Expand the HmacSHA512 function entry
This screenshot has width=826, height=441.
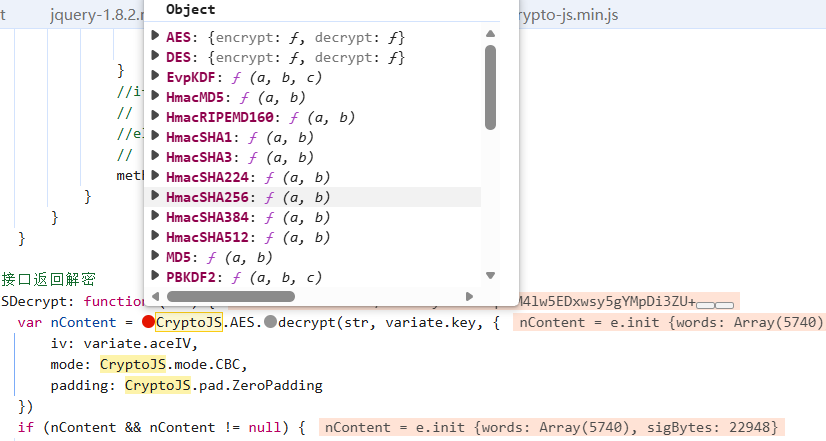tap(155, 236)
